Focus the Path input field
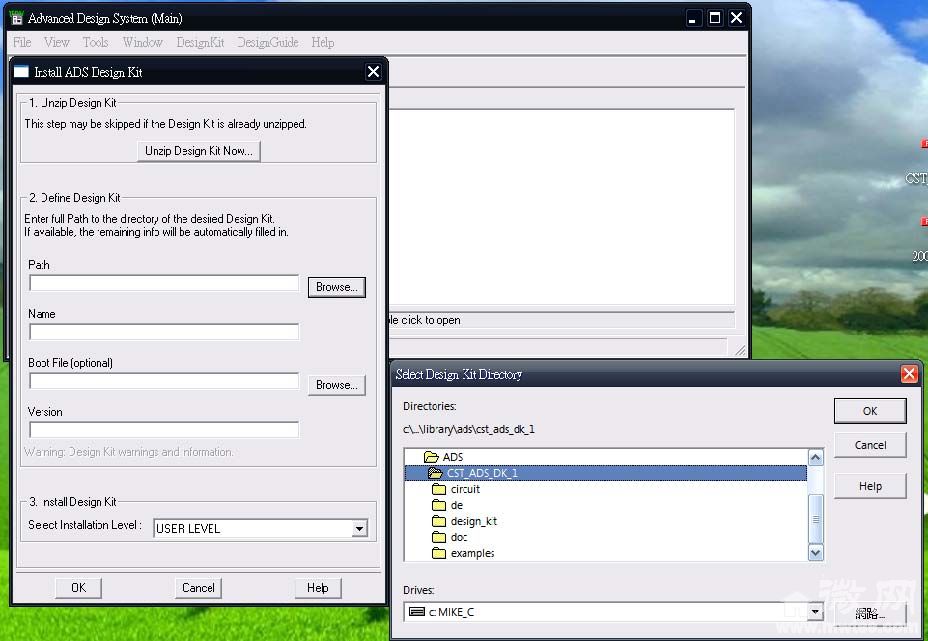Screen dimensions: 928x641 164,283
